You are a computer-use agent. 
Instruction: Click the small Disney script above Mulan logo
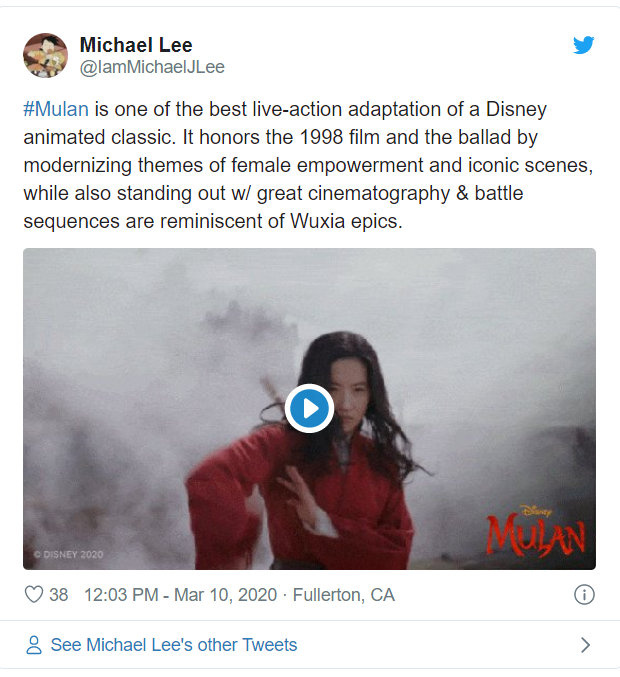[536, 511]
